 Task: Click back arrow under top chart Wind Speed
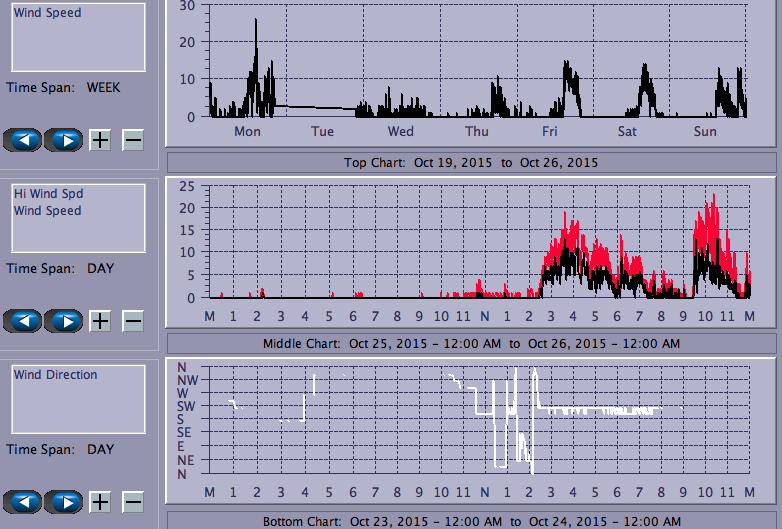coord(23,140)
